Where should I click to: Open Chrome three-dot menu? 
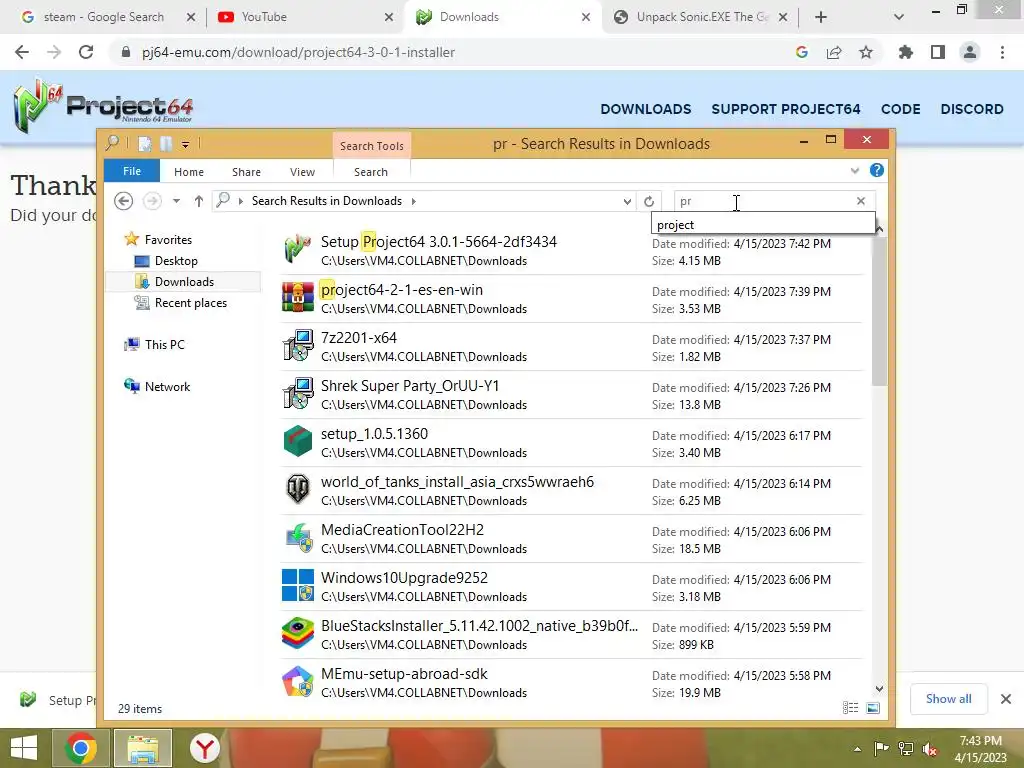1002,52
